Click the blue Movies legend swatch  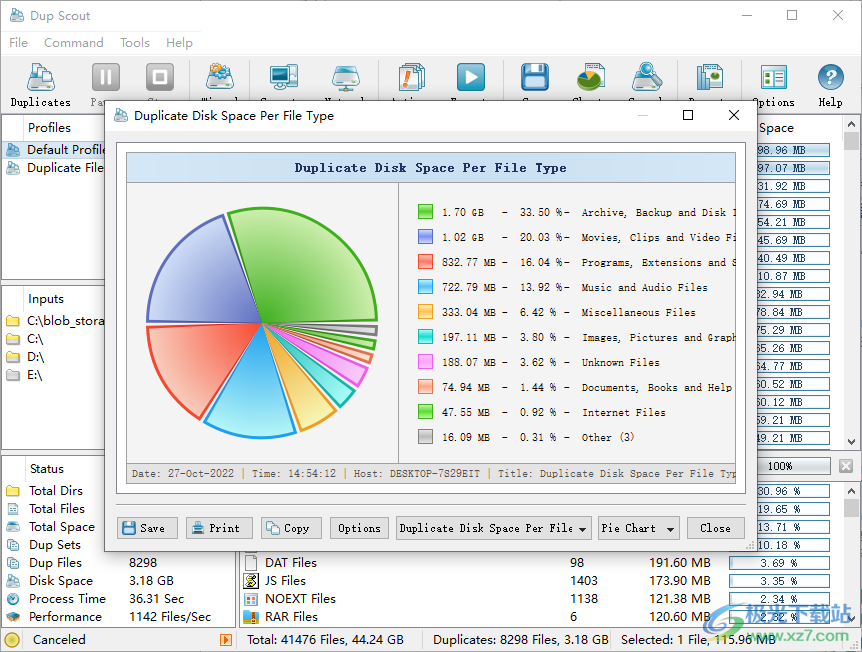(x=425, y=237)
